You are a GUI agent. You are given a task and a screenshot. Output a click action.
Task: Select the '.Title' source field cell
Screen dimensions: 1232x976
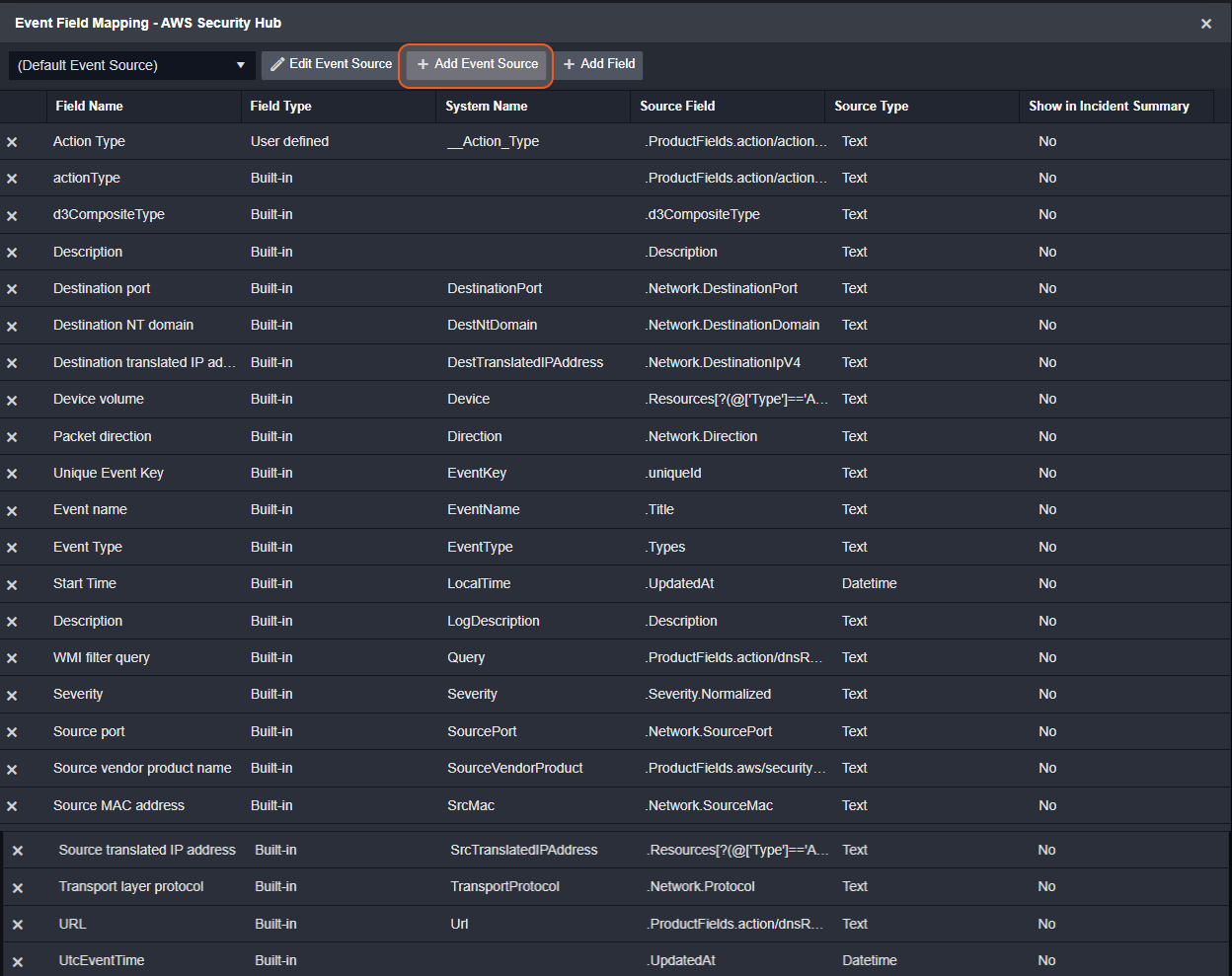pyautogui.click(x=660, y=509)
